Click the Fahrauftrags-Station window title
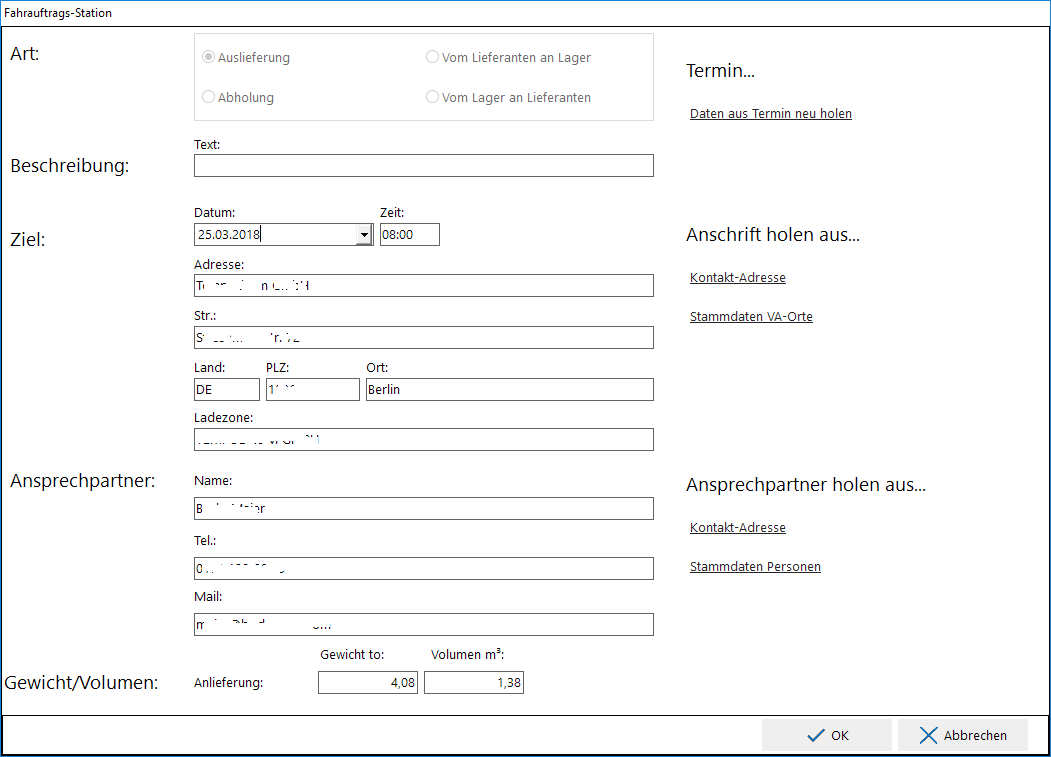Image resolution: width=1051 pixels, height=757 pixels. click(58, 13)
